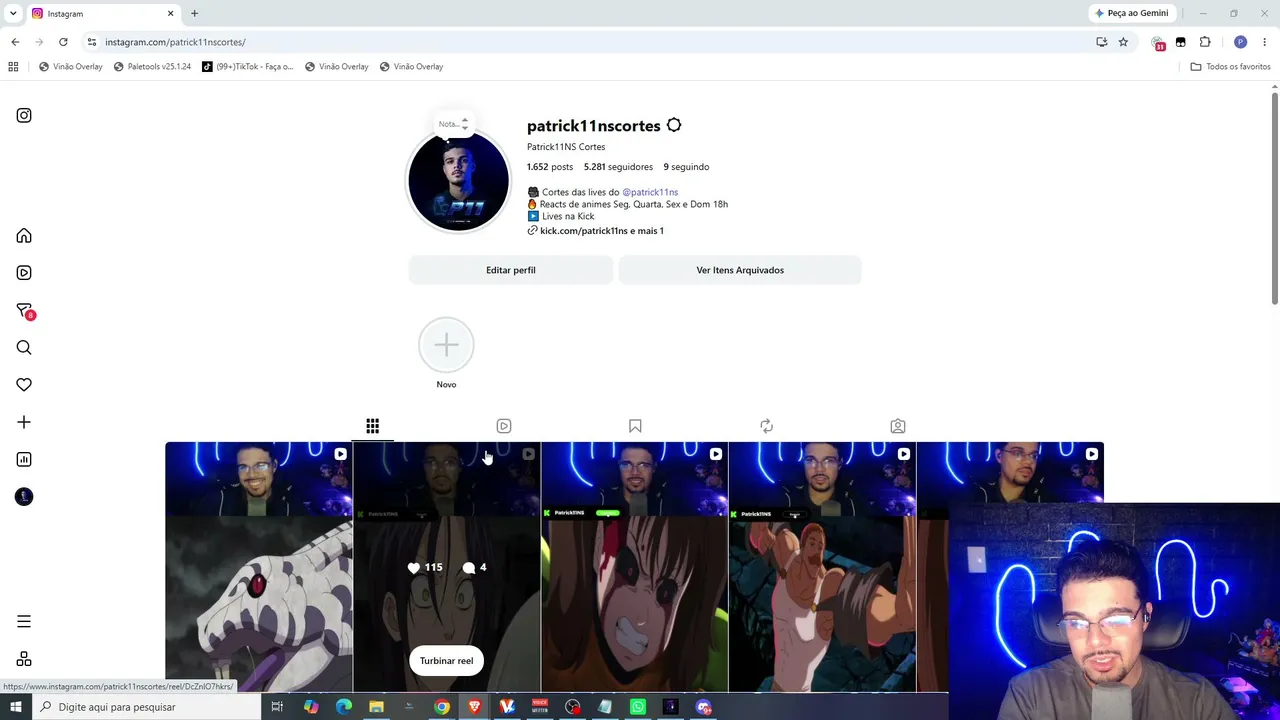Click the install app icon in address bar
Screen dimensions: 1280x720
tap(1101, 42)
